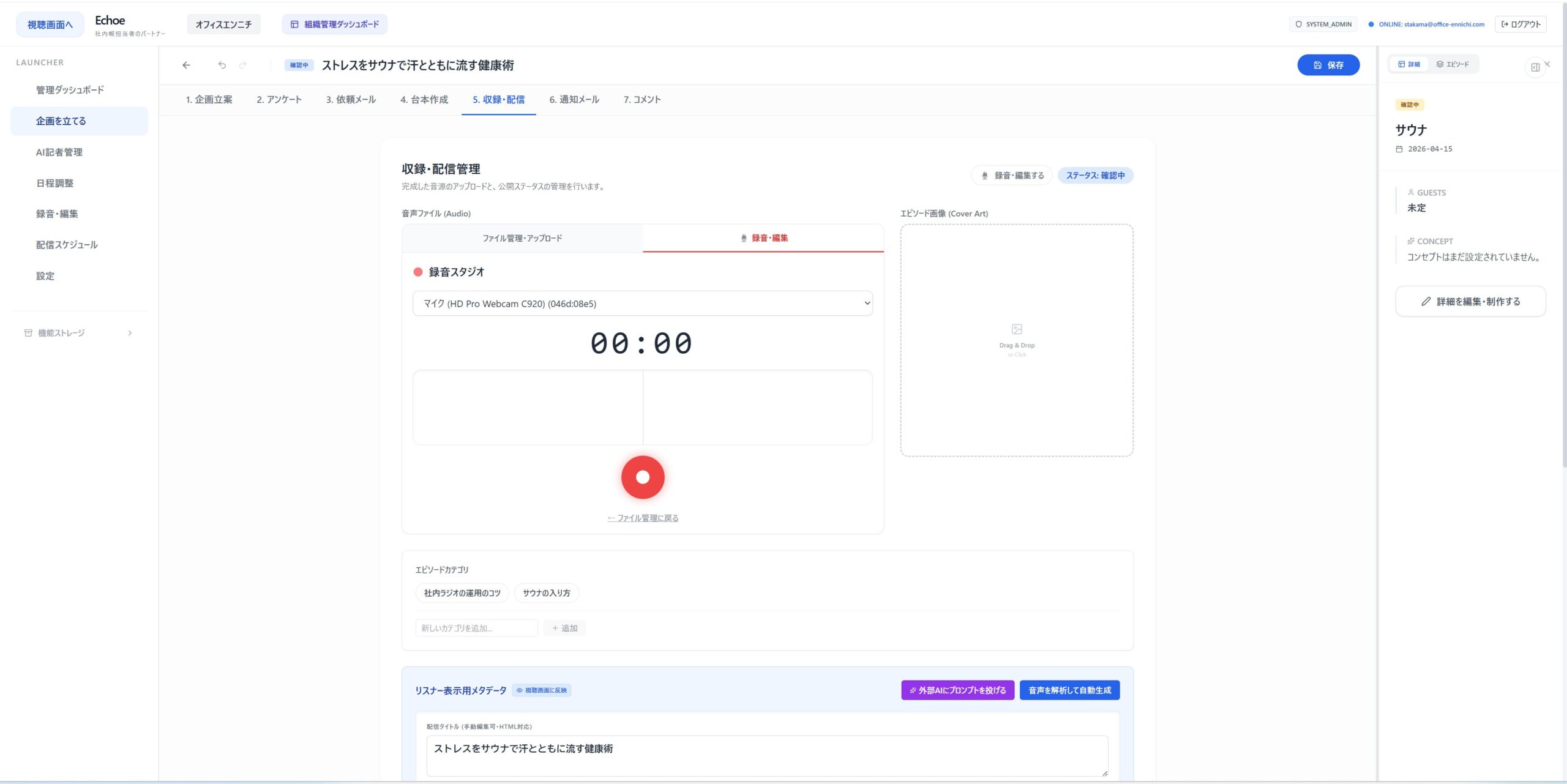Switch to ファイル管理・アップロード tab
The width and height of the screenshot is (1567, 784).
(x=522, y=238)
